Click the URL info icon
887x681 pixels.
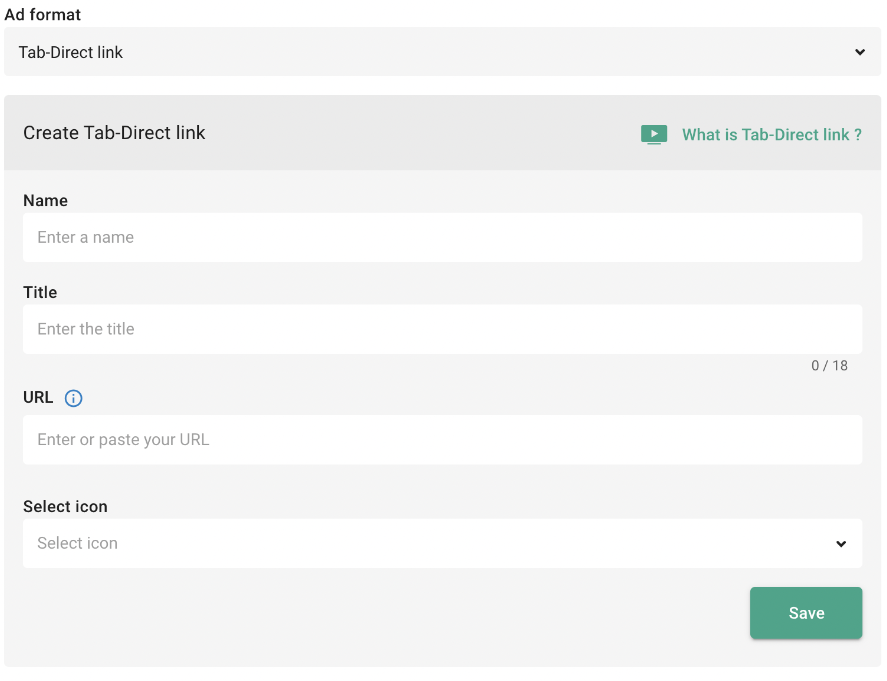(x=73, y=398)
